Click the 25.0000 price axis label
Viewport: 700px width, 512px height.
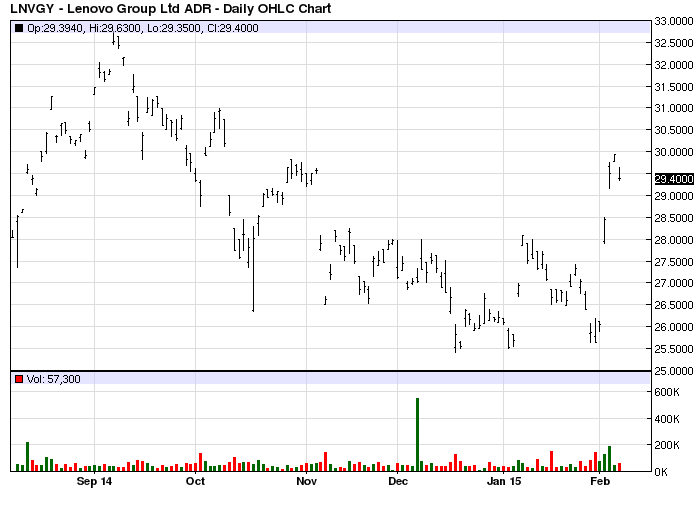point(673,371)
